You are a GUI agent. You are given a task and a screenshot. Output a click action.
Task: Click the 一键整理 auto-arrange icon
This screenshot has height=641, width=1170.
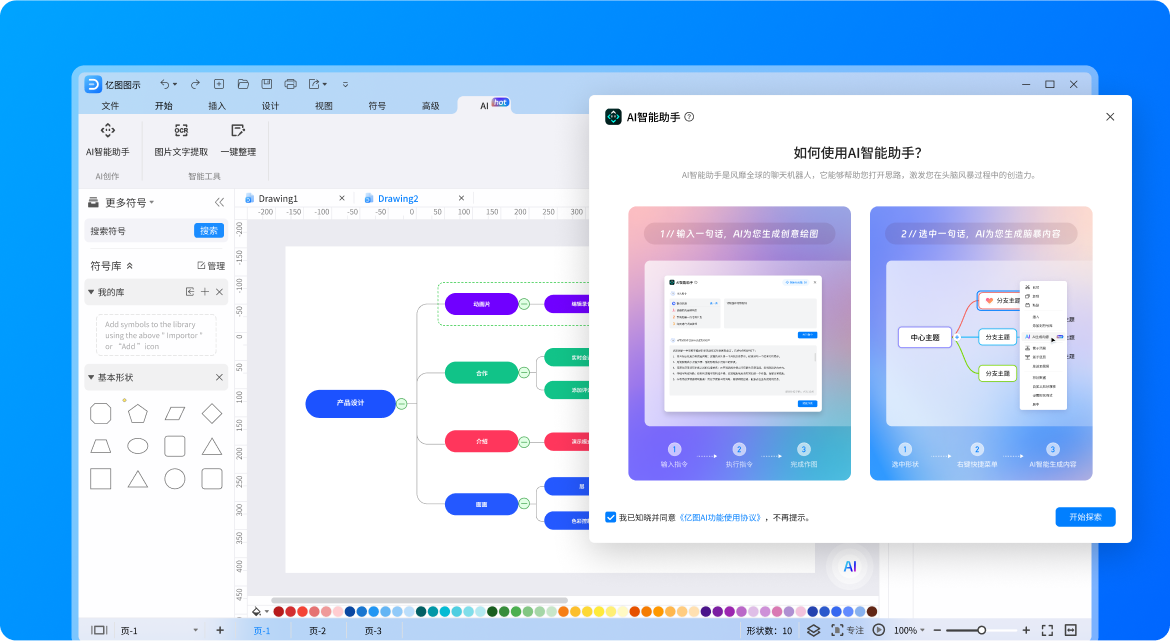point(238,140)
